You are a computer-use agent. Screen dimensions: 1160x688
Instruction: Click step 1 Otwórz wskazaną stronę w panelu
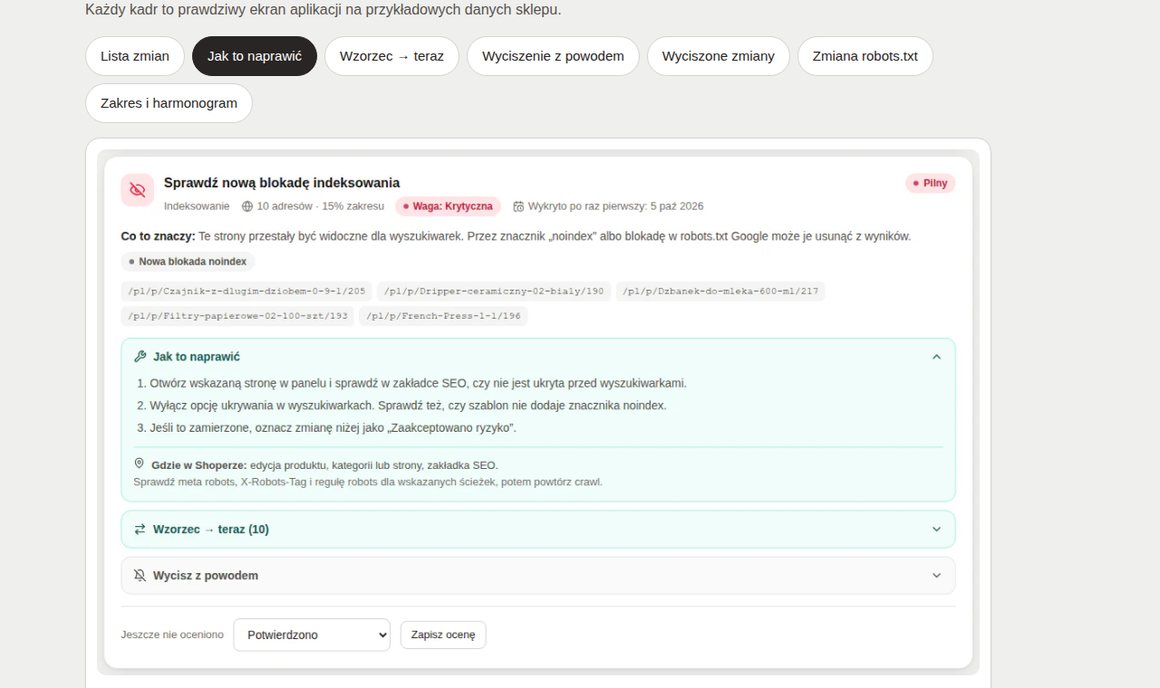[418, 383]
